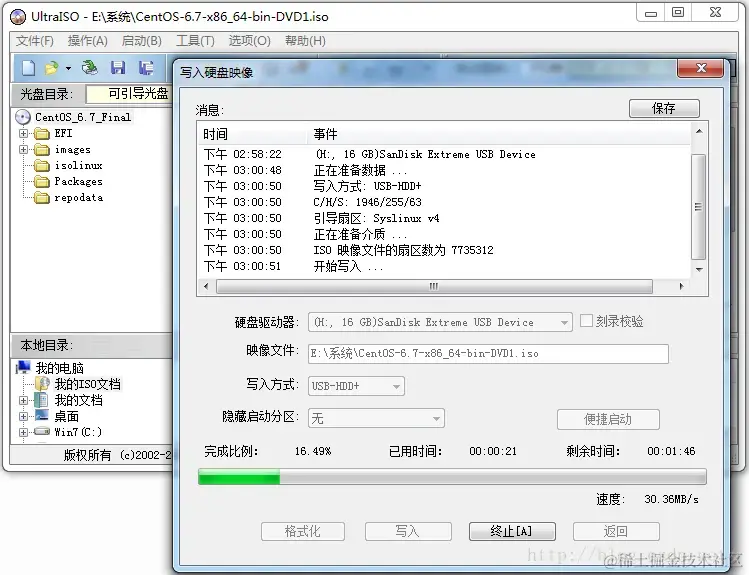Expand the 桌面 node

coord(23,416)
